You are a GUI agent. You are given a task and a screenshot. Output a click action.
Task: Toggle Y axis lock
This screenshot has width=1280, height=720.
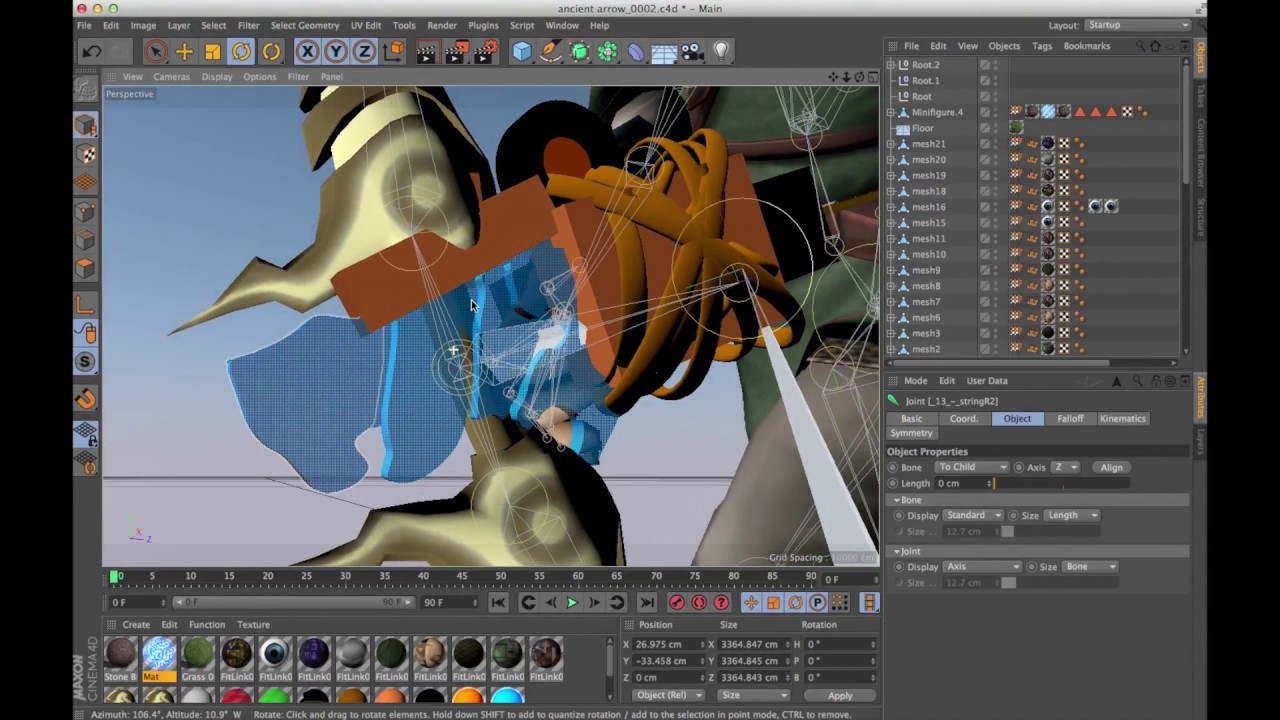click(336, 52)
